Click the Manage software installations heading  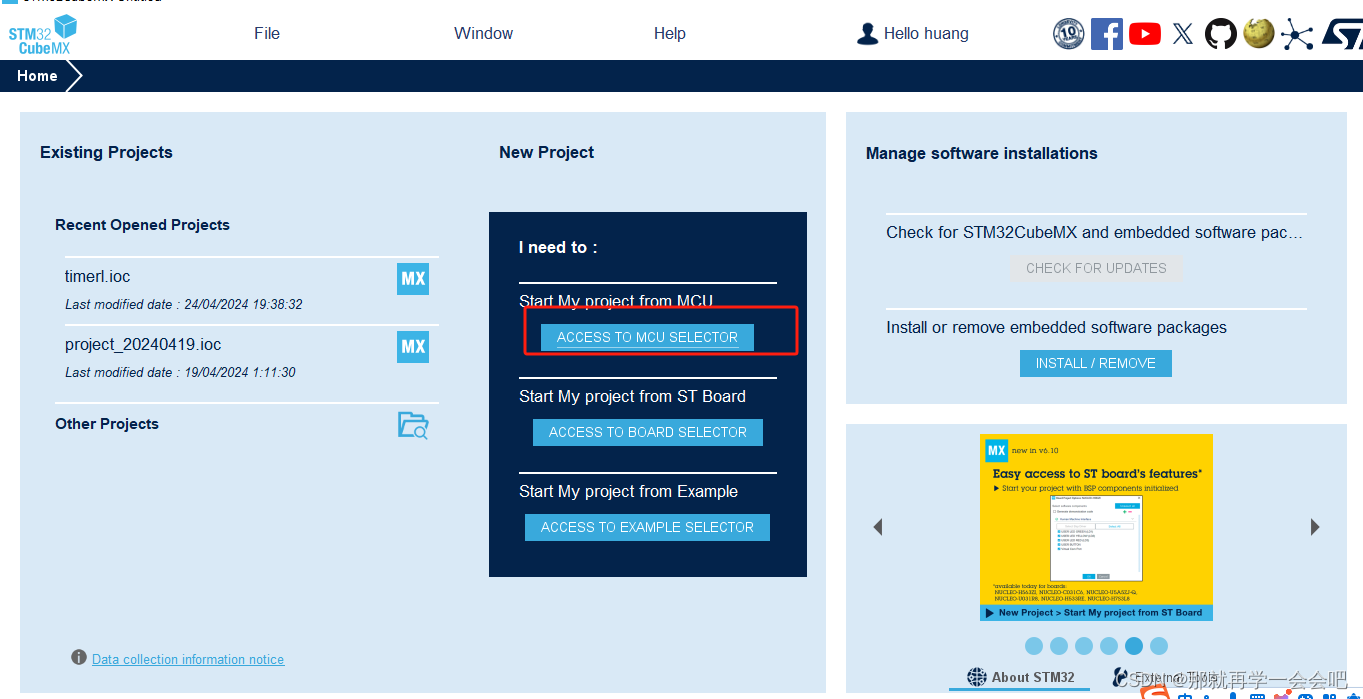tap(982, 154)
